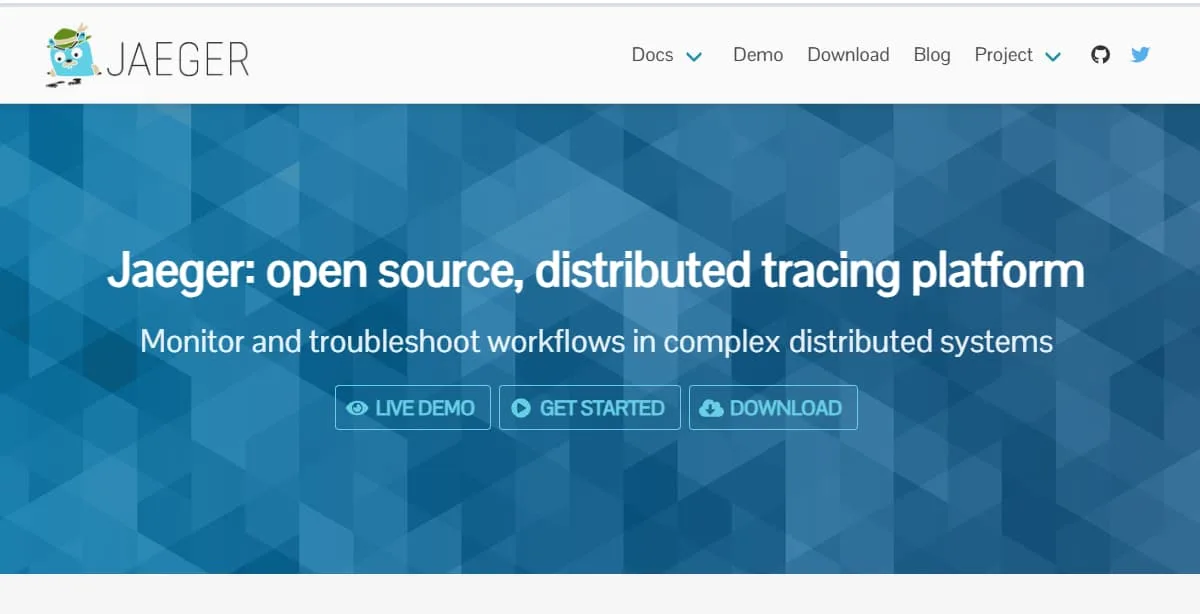The width and height of the screenshot is (1200, 614).
Task: Click the DOWNLOAD hero button
Action: 773,408
